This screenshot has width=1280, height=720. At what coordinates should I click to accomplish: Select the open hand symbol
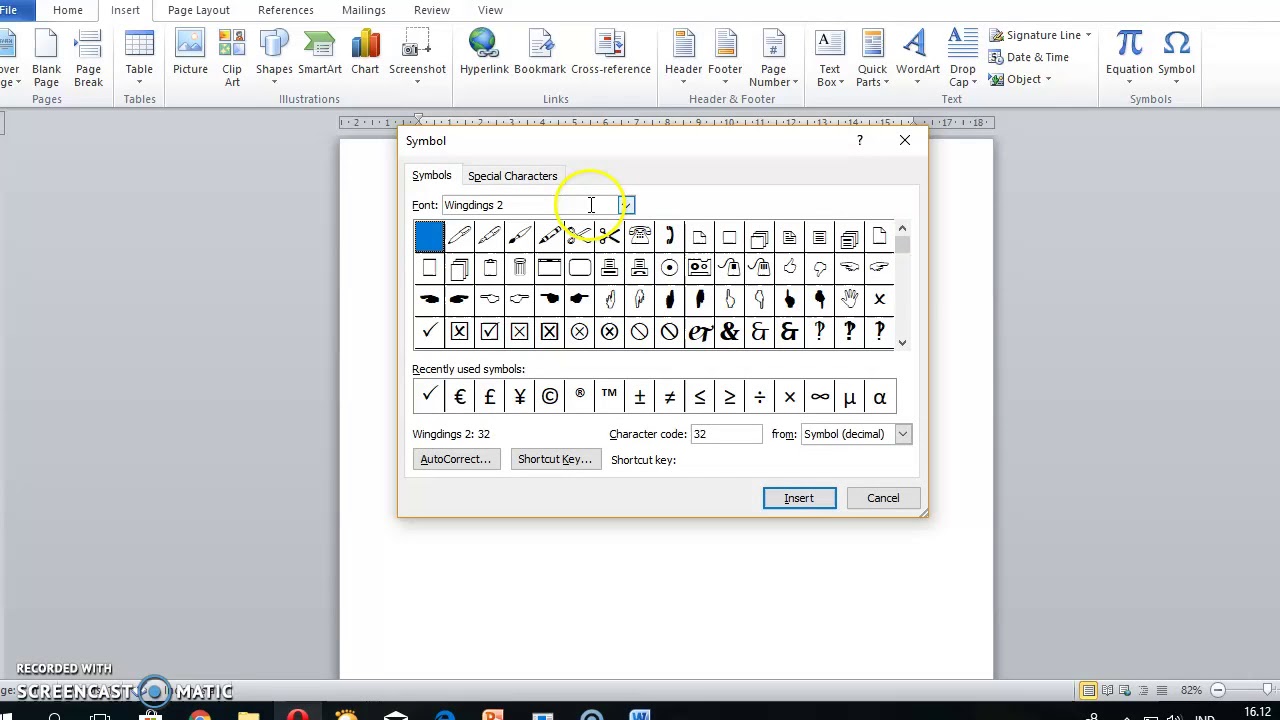(849, 299)
